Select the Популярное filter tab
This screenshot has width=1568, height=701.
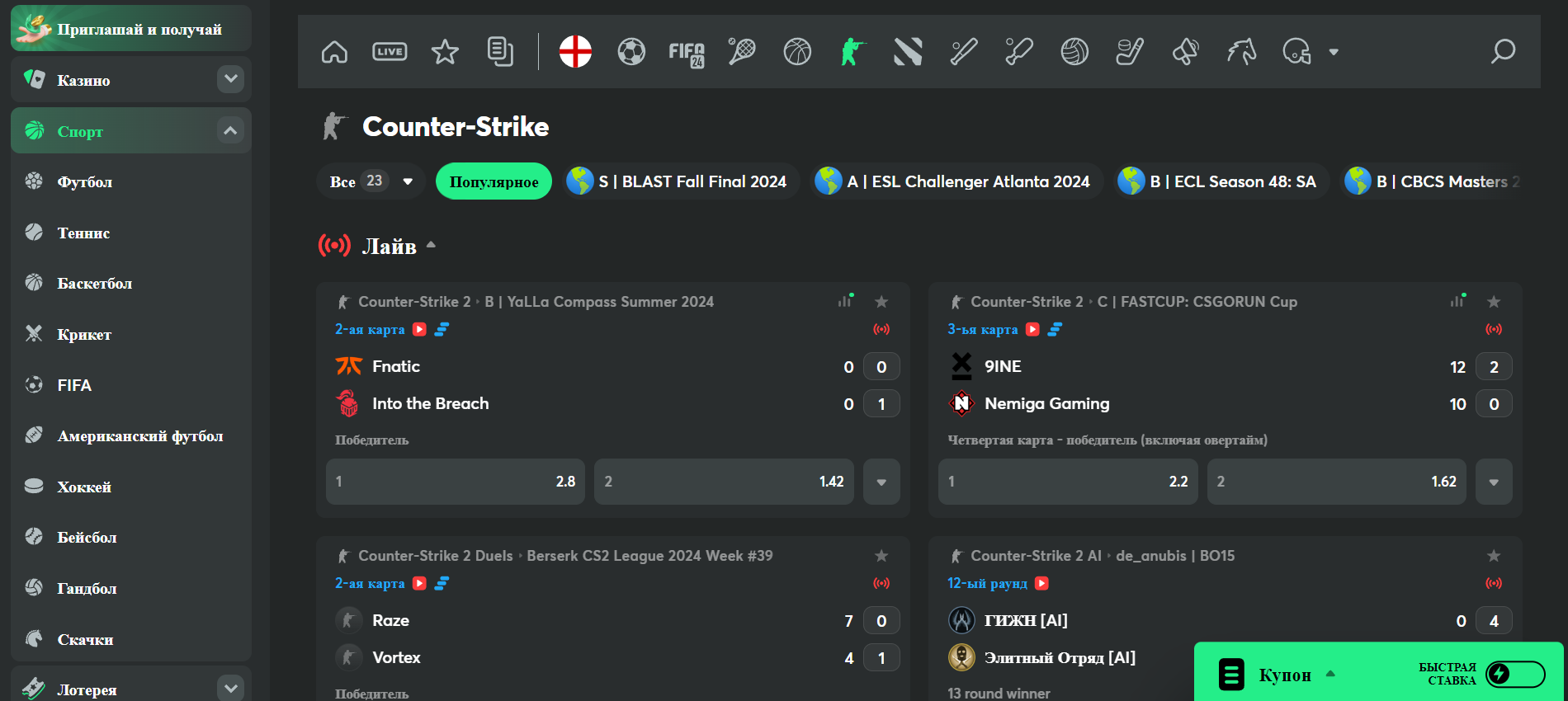click(494, 181)
